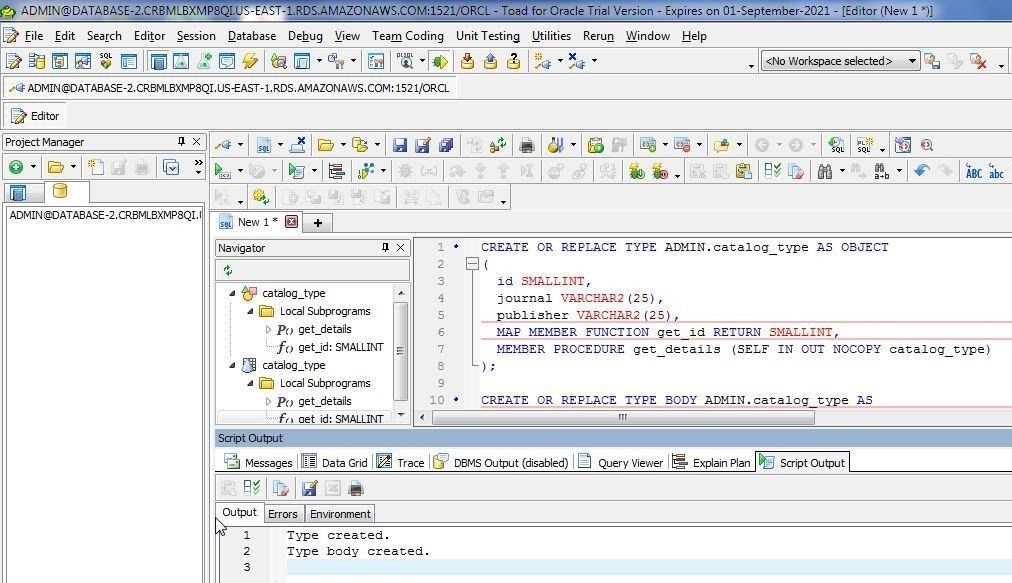The image size is (1012, 583).
Task: Switch to the Environment tab
Action: tap(340, 514)
